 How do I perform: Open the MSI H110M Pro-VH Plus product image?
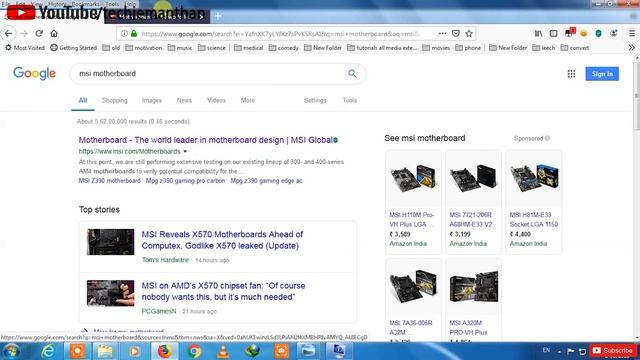tap(413, 178)
